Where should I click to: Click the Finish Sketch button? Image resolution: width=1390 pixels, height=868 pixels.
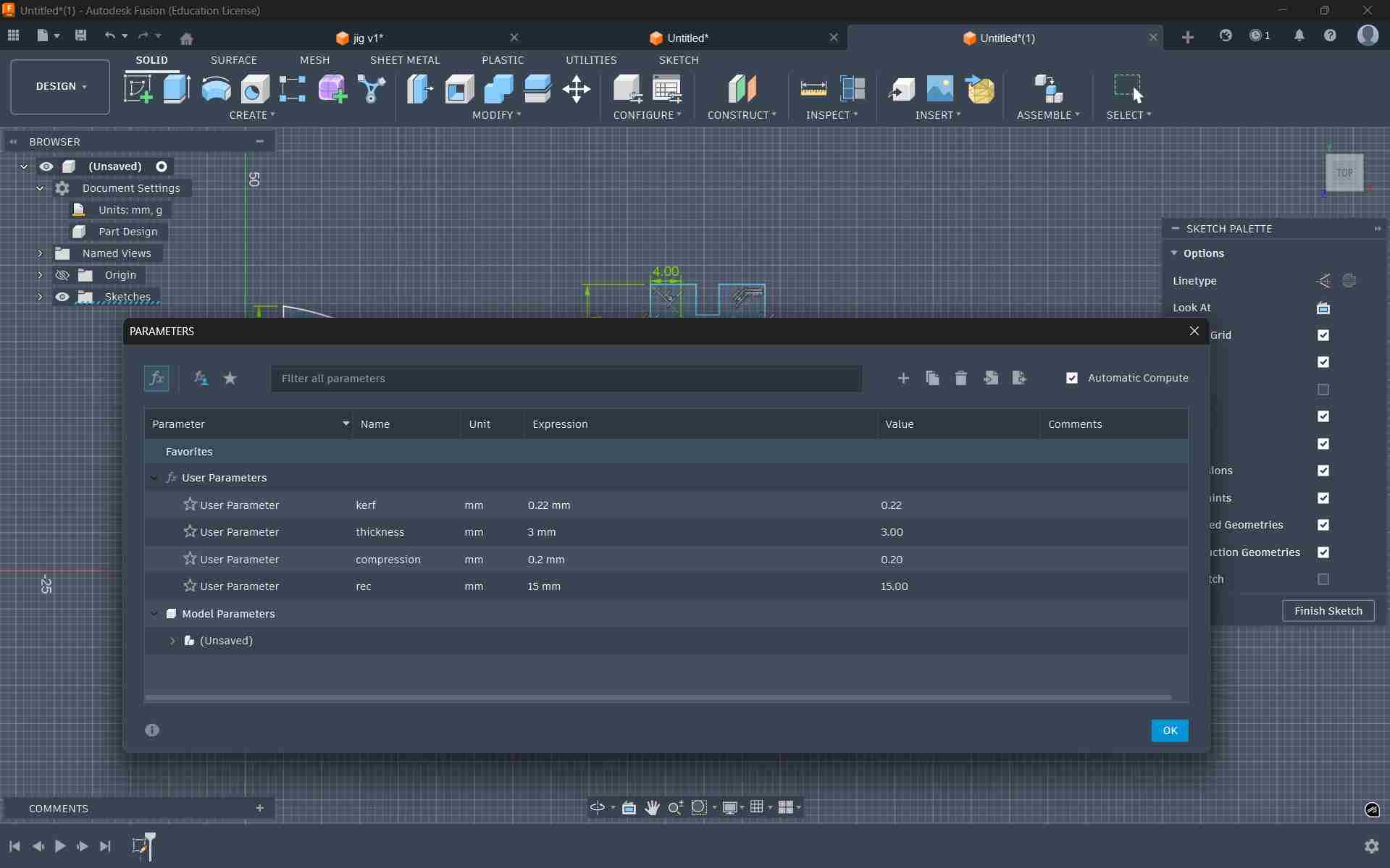tap(1328, 611)
